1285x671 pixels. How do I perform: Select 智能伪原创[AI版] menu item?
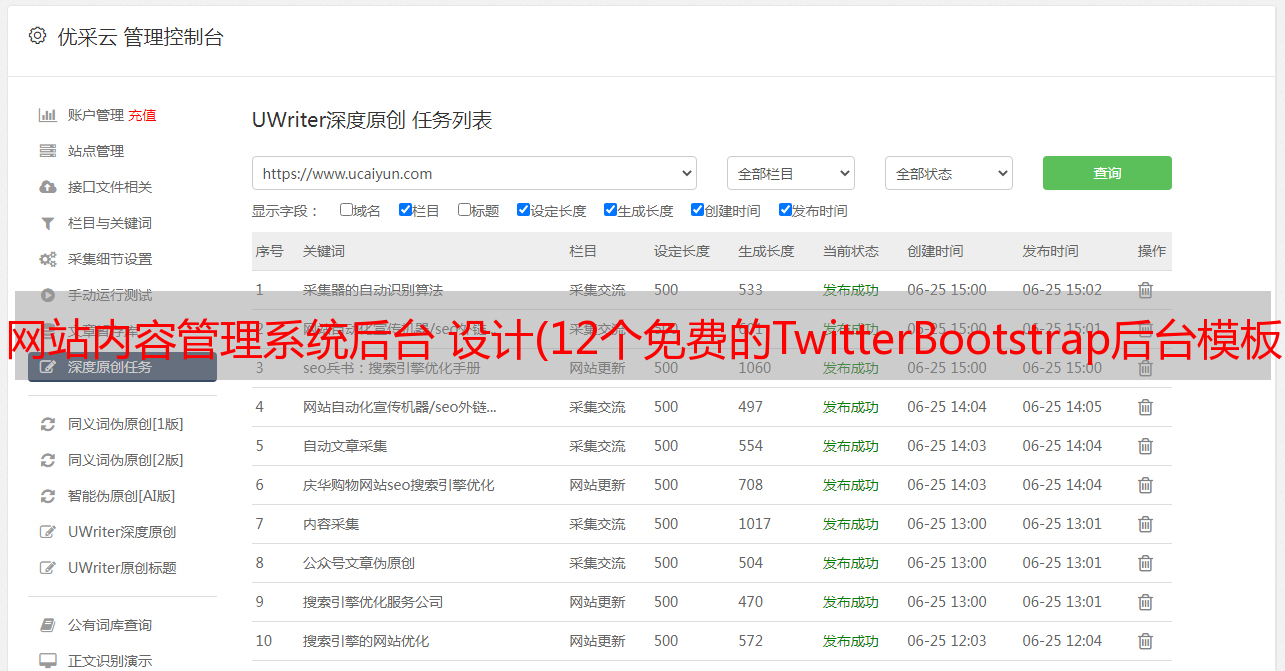pyautogui.click(x=121, y=496)
